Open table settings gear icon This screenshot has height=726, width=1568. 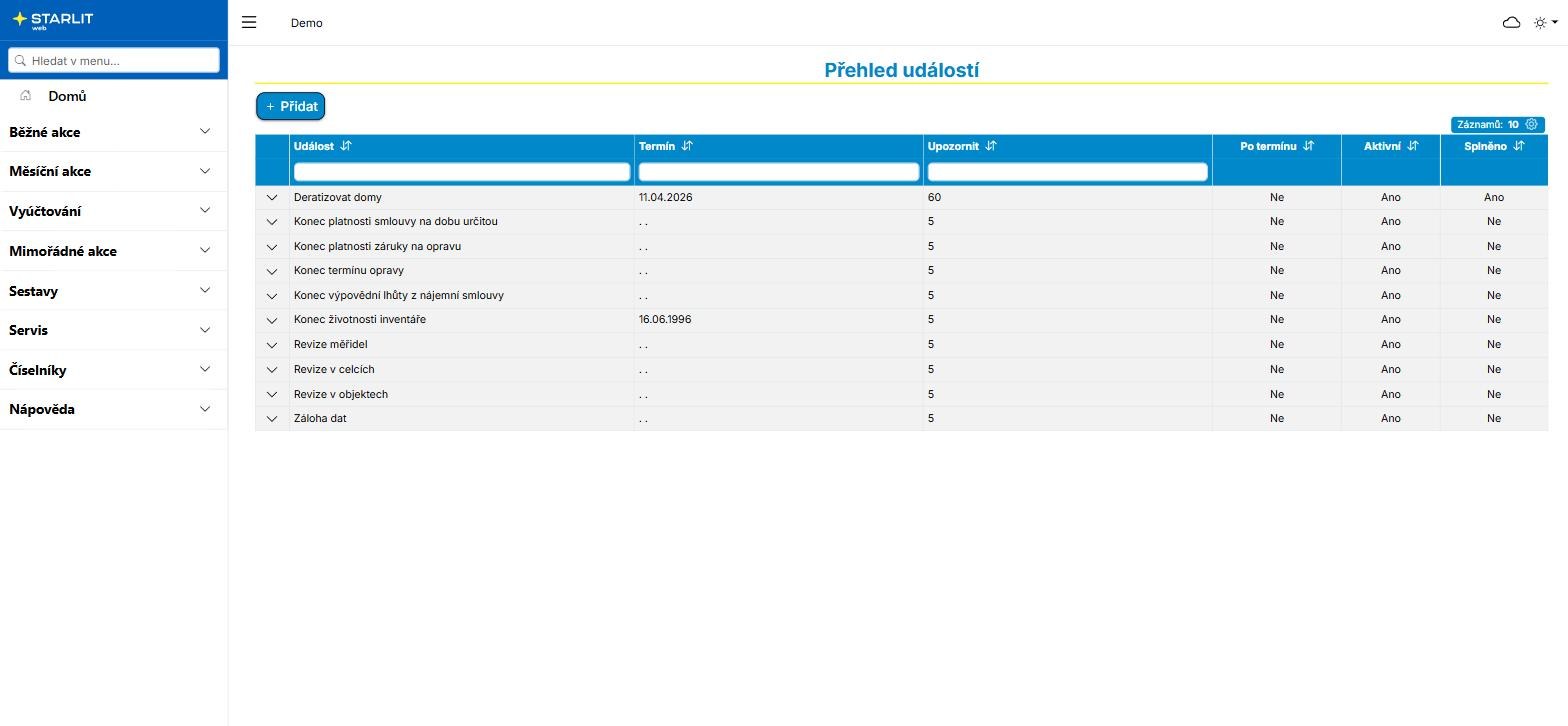point(1531,124)
